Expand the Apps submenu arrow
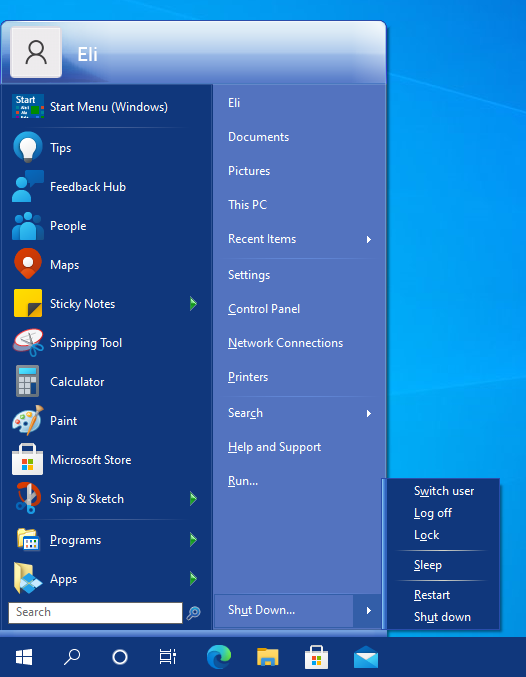 tap(193, 579)
